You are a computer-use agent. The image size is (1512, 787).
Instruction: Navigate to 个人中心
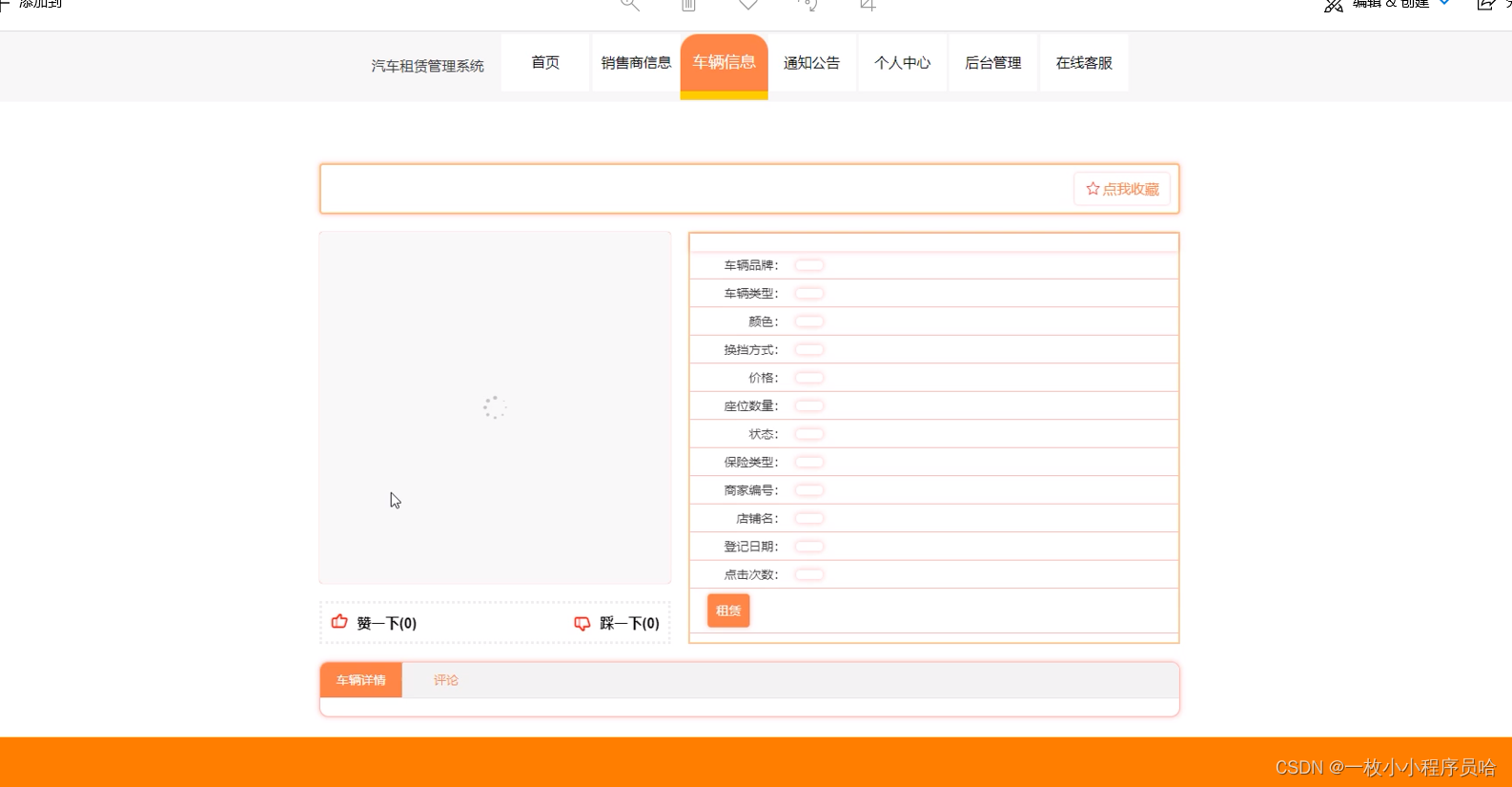(x=903, y=62)
